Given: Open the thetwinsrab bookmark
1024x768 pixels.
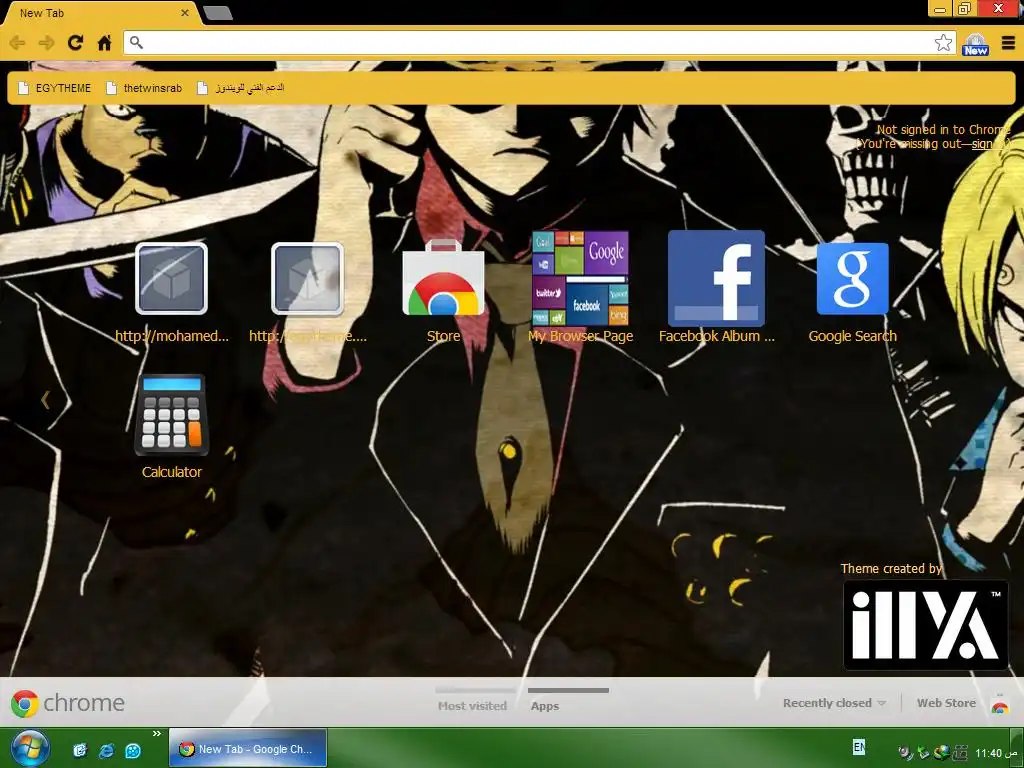Looking at the screenshot, I should point(144,88).
